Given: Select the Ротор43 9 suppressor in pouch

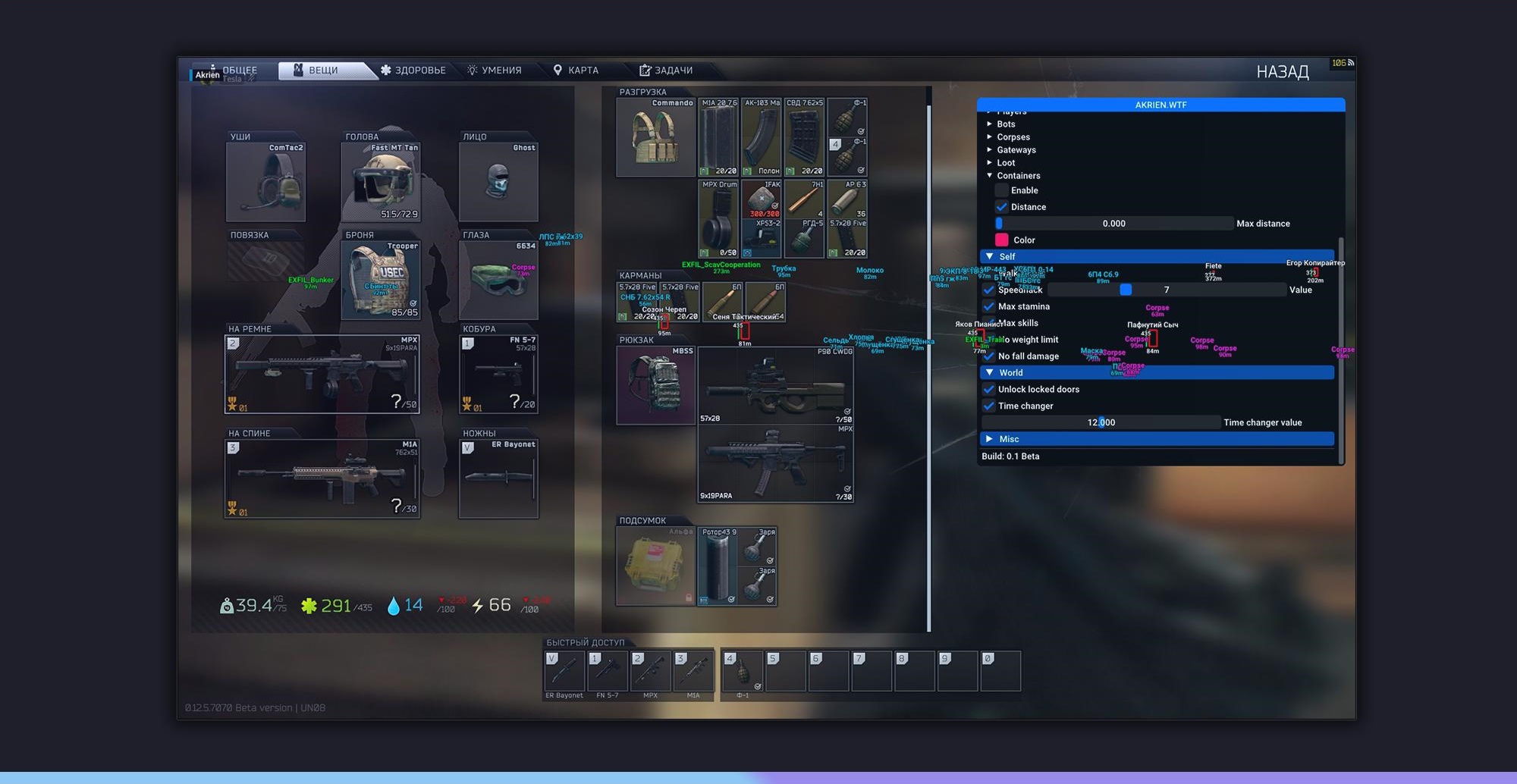Looking at the screenshot, I should 717,566.
